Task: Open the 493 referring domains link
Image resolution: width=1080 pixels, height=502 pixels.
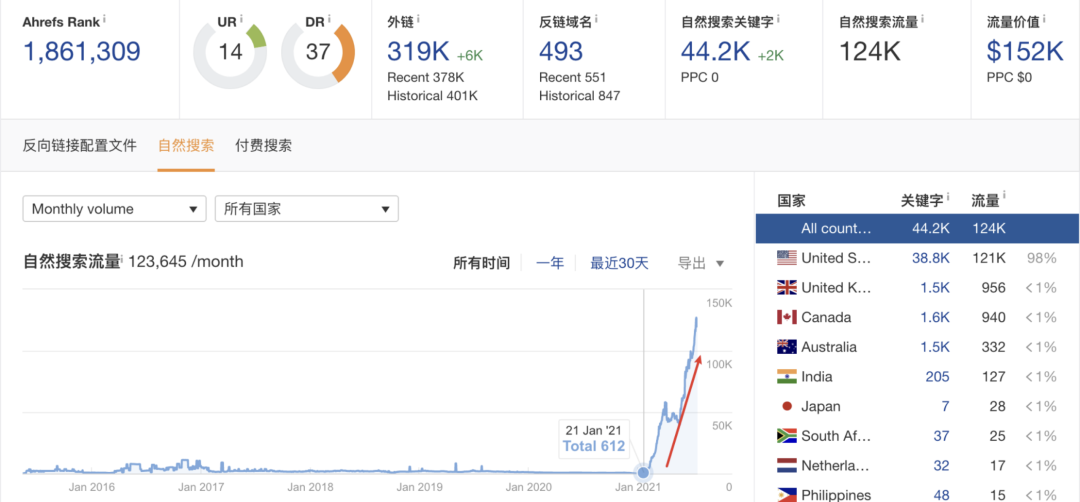Action: (x=561, y=52)
